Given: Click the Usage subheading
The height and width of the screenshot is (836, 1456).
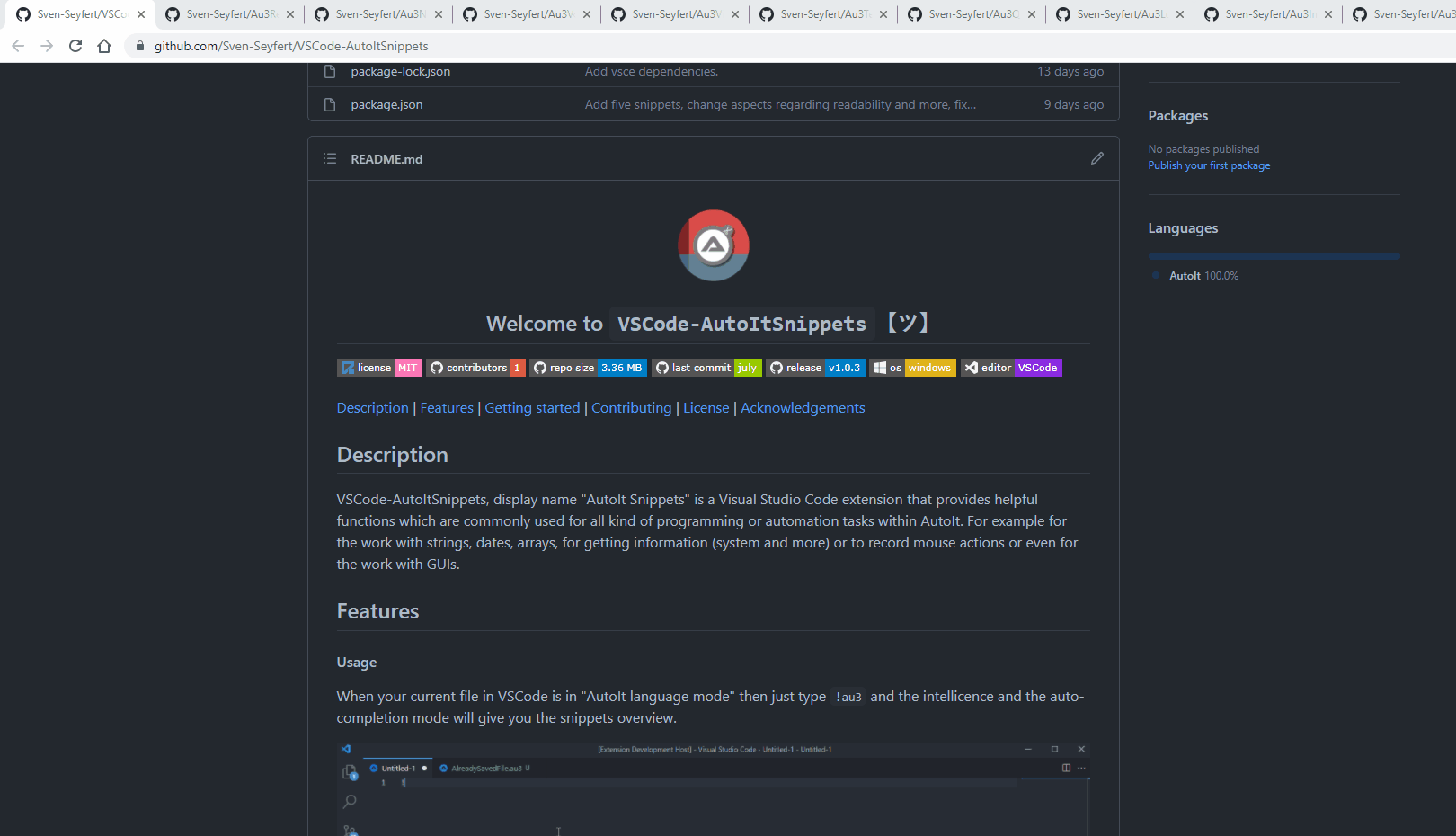Looking at the screenshot, I should [357, 663].
